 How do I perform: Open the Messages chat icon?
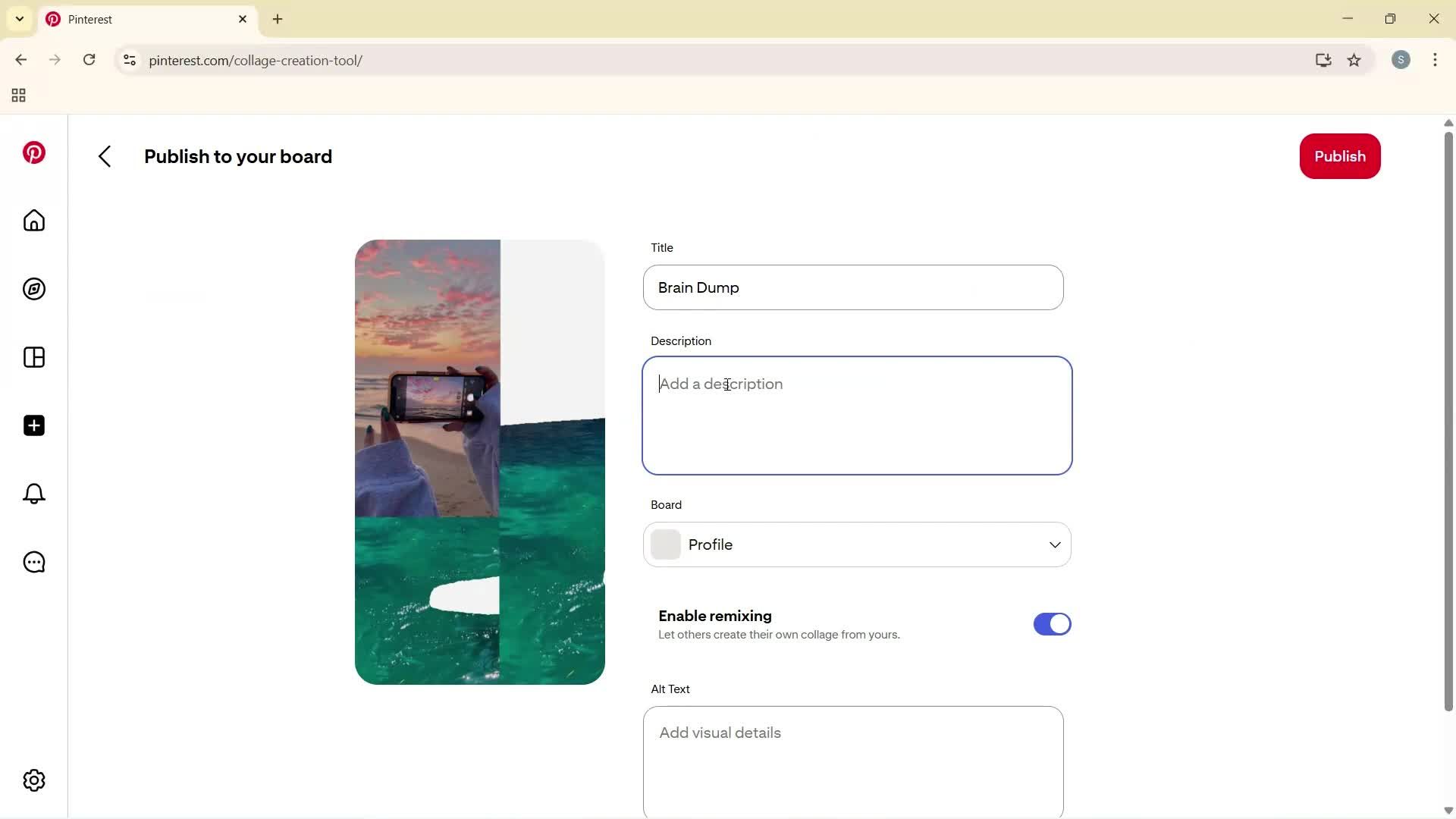[33, 562]
